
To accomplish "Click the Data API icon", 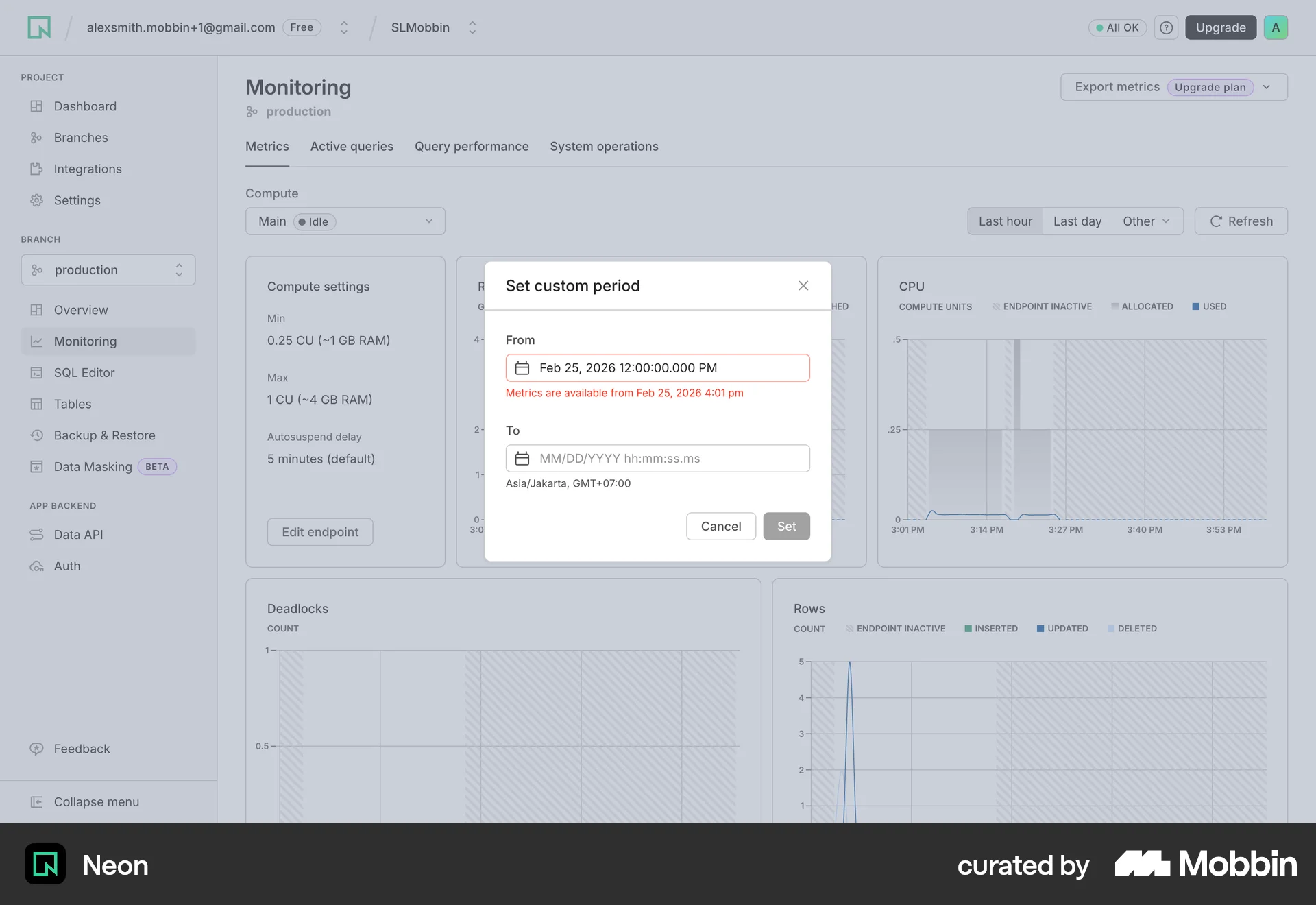I will (36, 535).
